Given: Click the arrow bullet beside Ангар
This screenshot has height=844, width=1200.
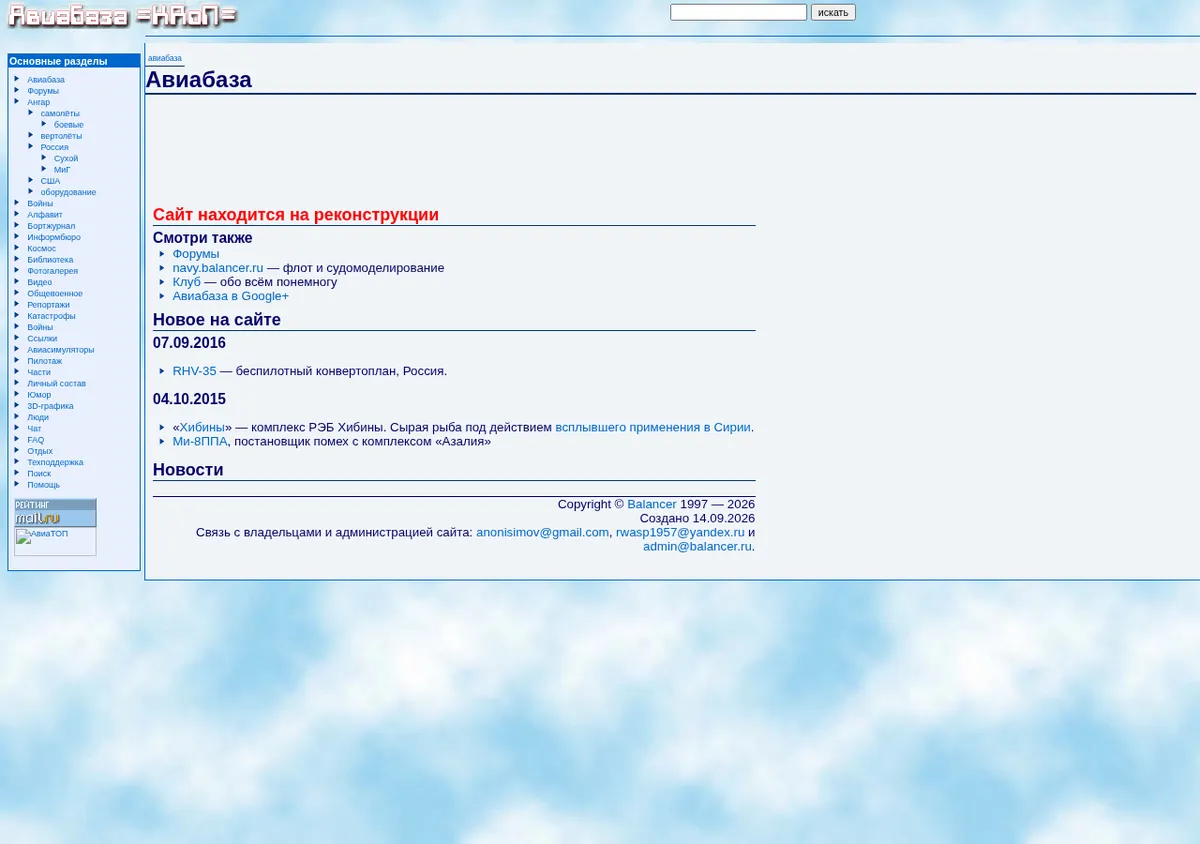Looking at the screenshot, I should (17, 101).
